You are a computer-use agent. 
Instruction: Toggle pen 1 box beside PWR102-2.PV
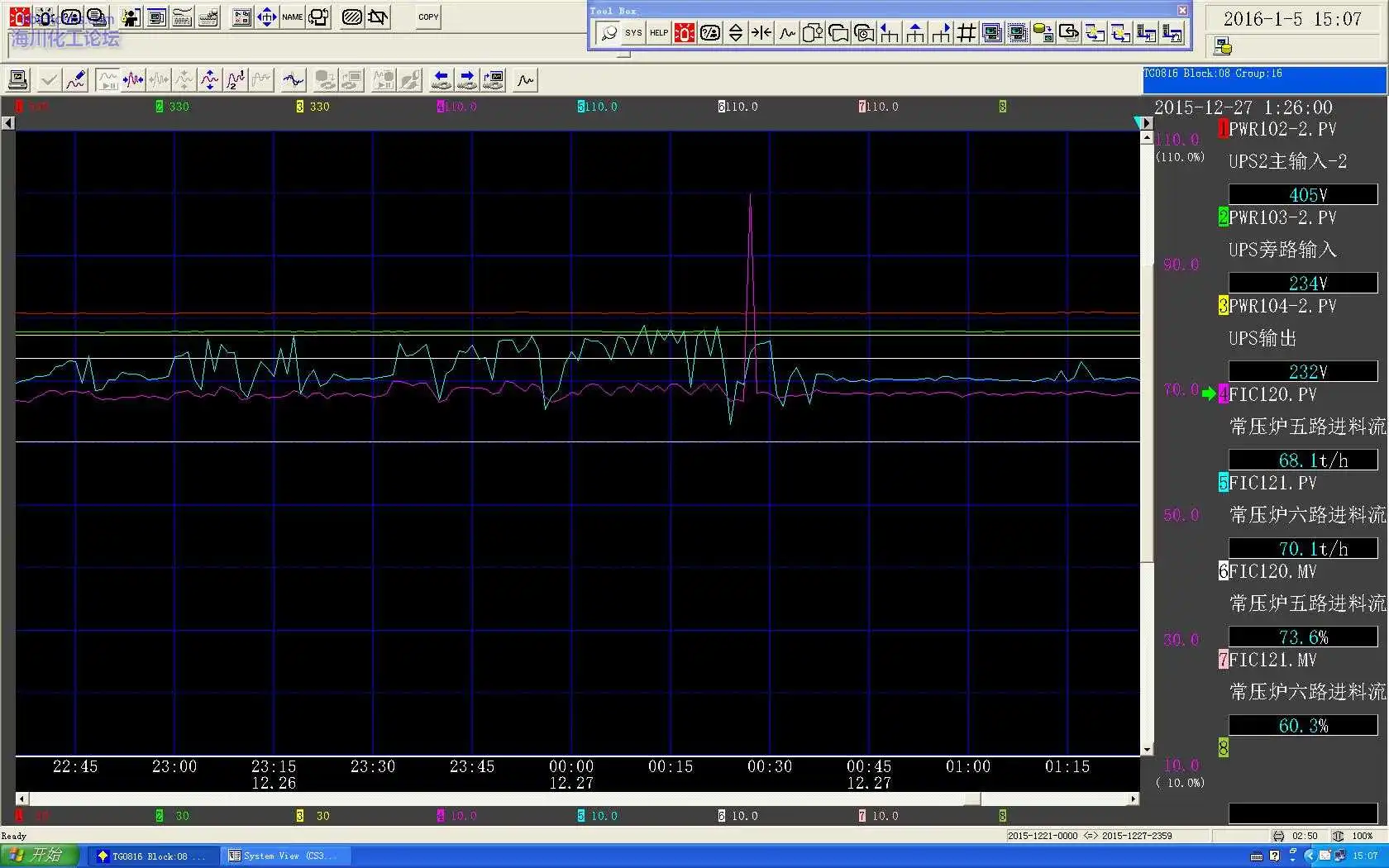[1223, 129]
